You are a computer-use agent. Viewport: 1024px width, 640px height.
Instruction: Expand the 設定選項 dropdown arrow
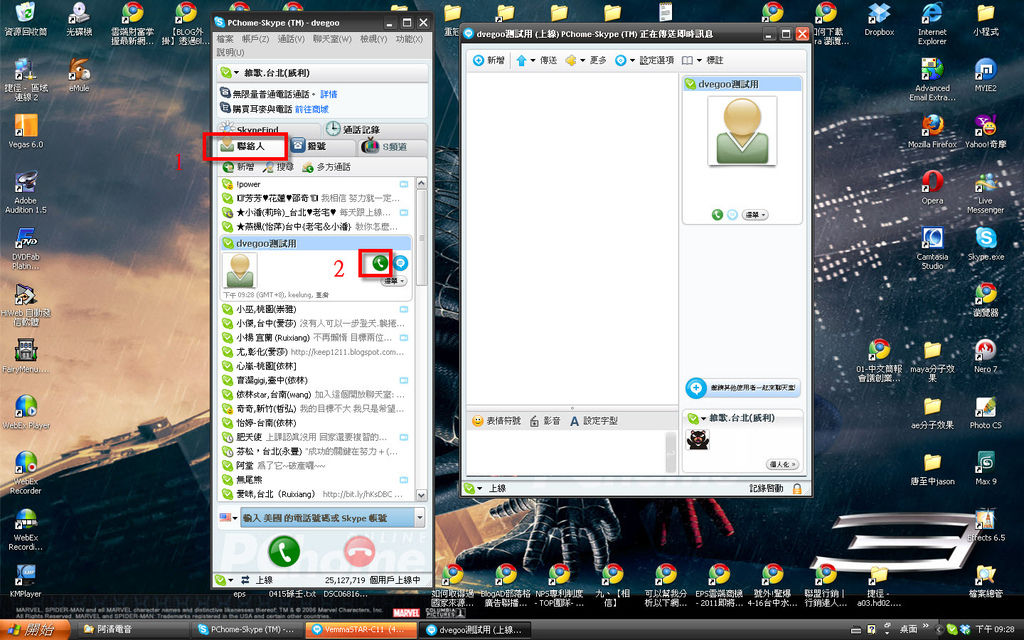click(632, 61)
